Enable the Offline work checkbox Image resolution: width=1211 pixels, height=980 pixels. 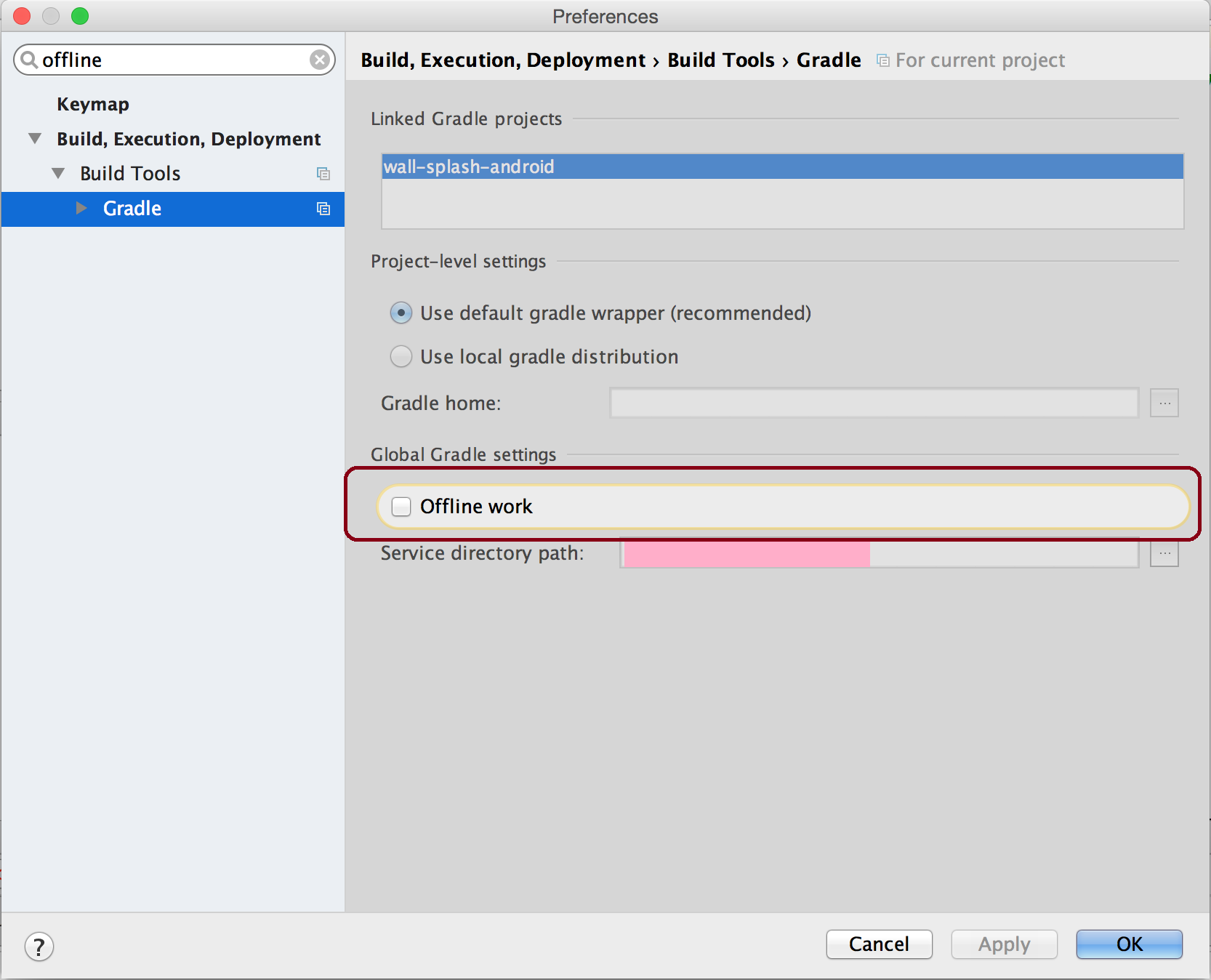pyautogui.click(x=401, y=507)
